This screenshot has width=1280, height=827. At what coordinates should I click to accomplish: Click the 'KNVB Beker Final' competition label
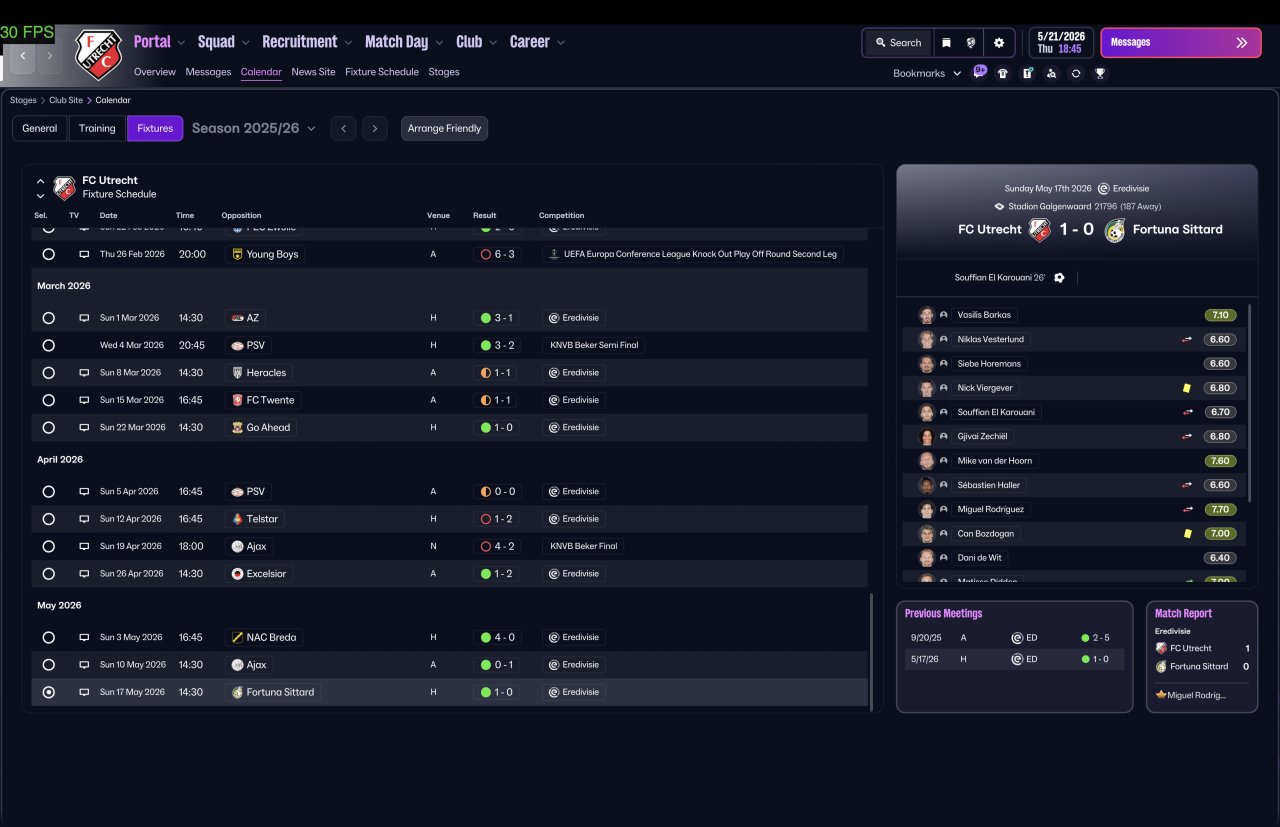click(x=584, y=546)
